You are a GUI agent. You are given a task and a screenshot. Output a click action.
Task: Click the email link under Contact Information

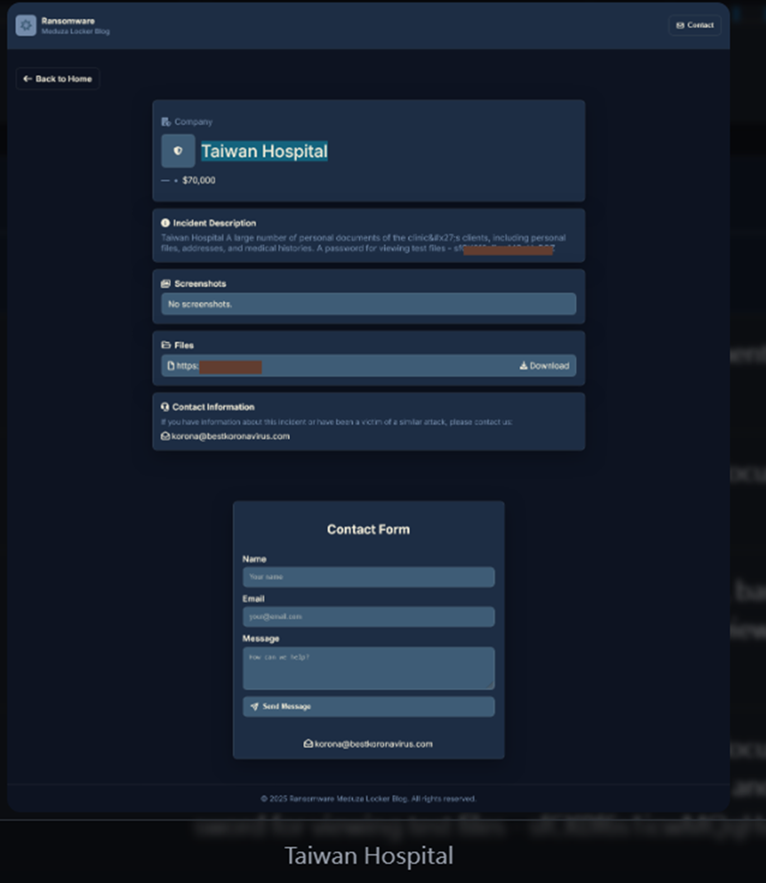pyautogui.click(x=229, y=436)
